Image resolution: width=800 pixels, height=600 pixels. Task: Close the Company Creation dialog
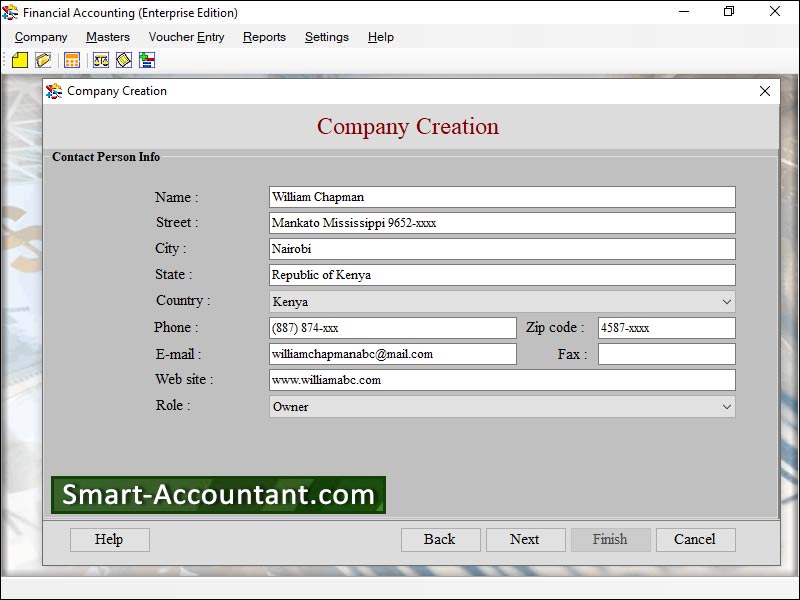tap(765, 91)
